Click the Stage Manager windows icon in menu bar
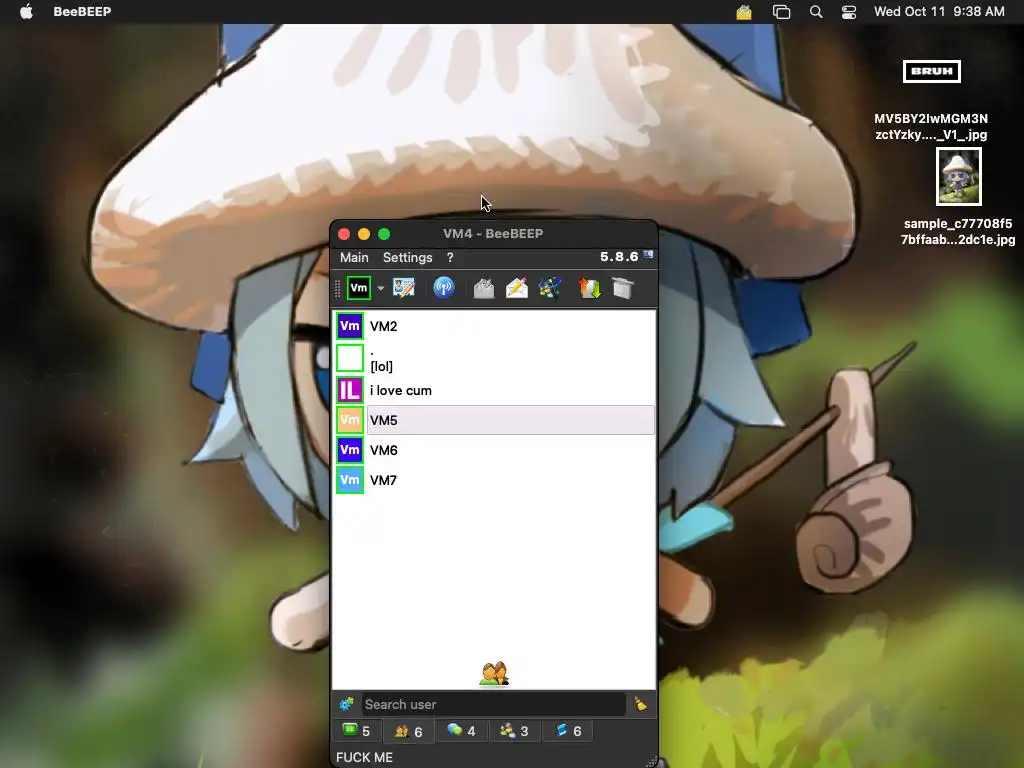 tap(781, 12)
